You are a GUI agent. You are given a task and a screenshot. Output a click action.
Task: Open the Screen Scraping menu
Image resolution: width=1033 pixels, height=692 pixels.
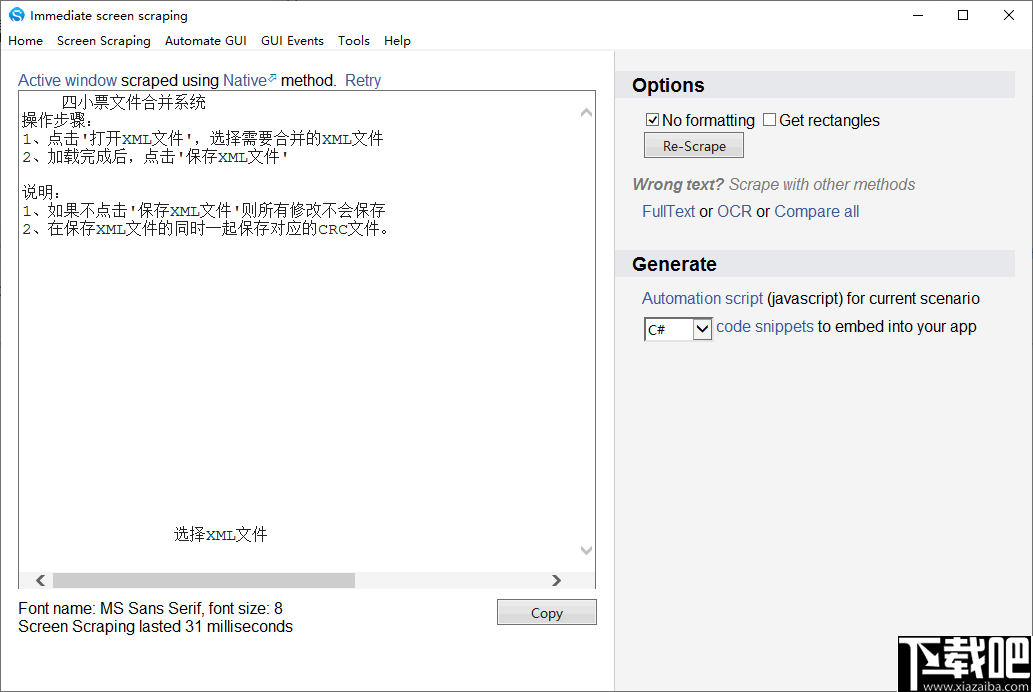tap(104, 41)
